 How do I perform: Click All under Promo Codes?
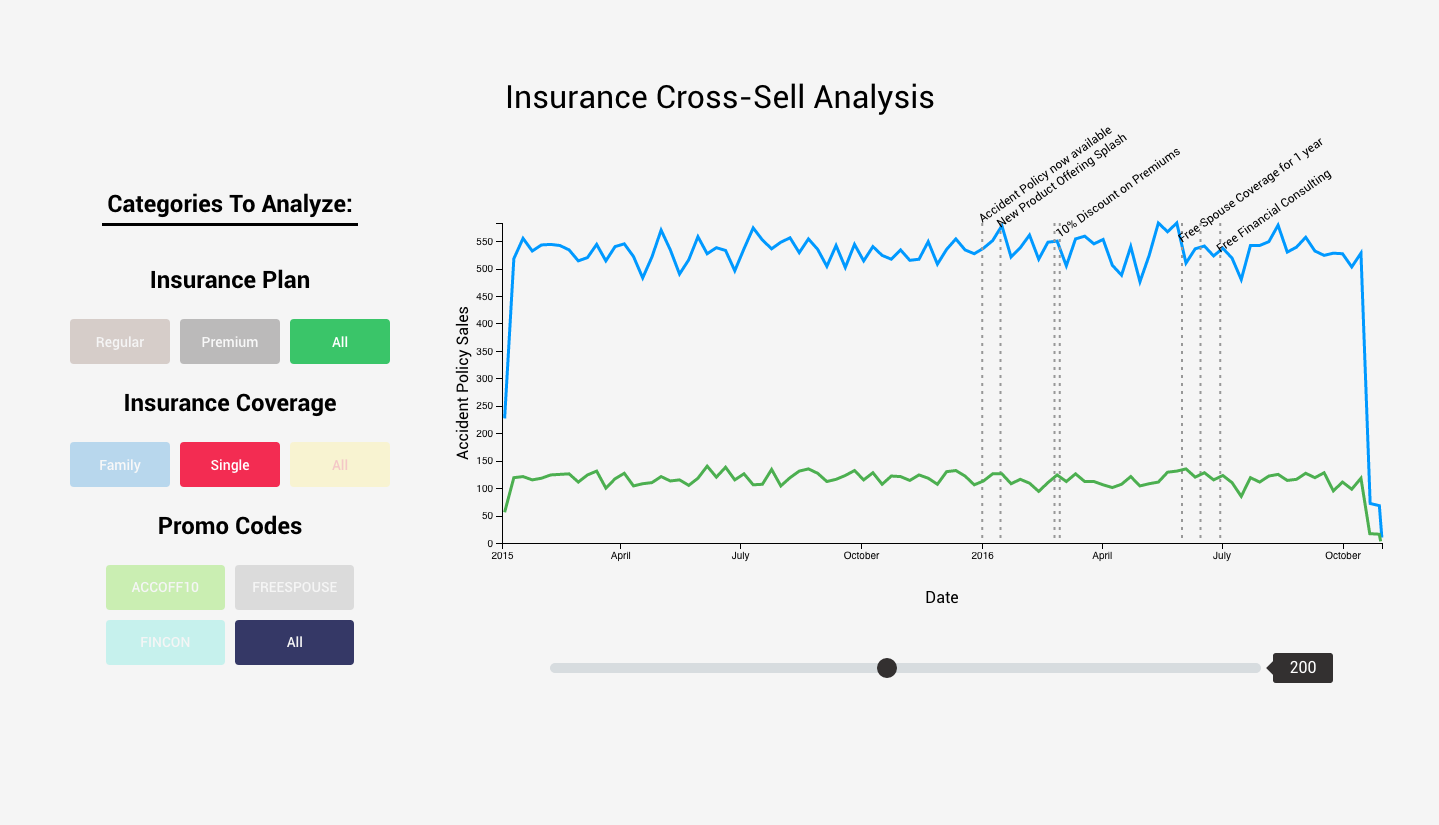pyautogui.click(x=294, y=642)
